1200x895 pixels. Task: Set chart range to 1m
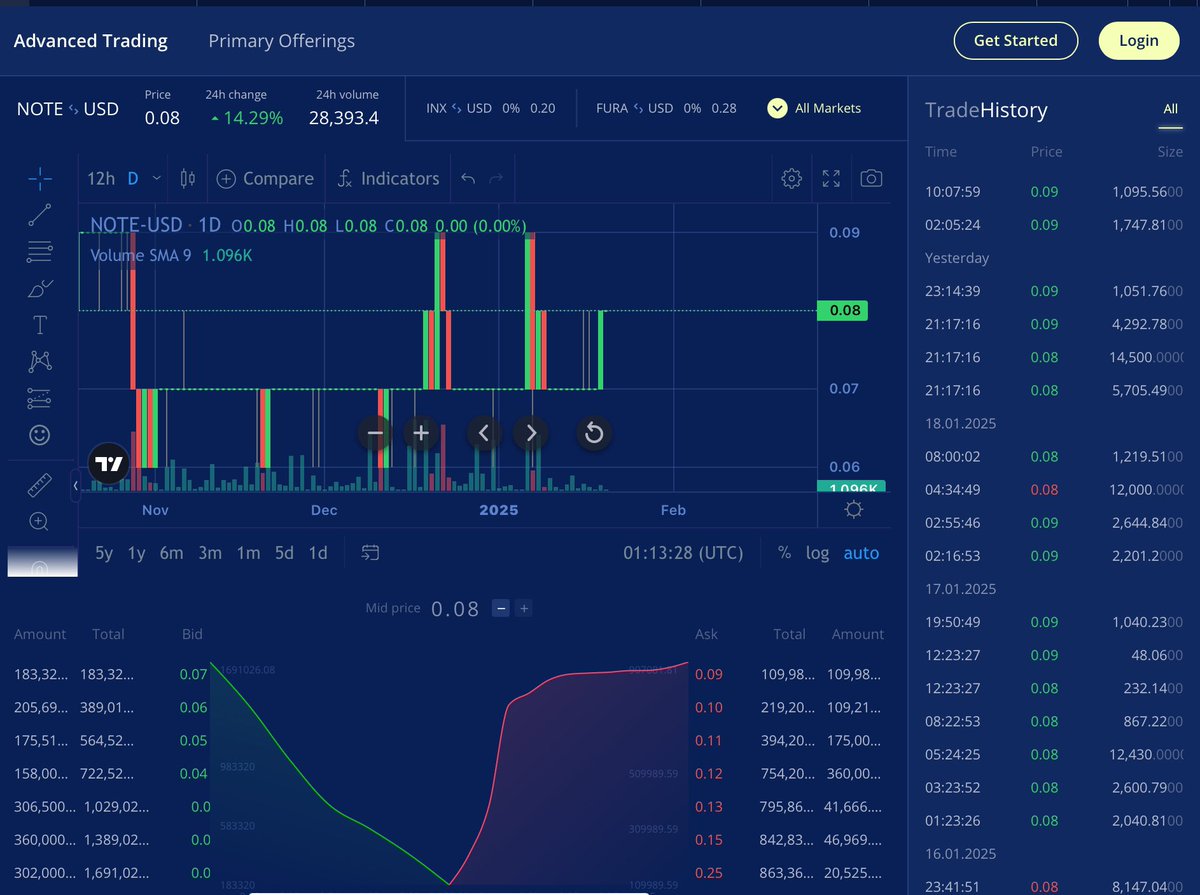pos(248,553)
